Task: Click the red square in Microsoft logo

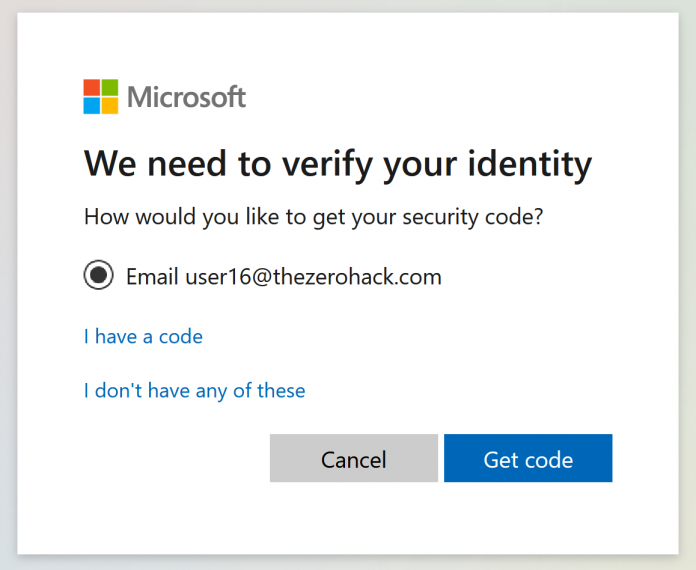Action: (x=91, y=87)
